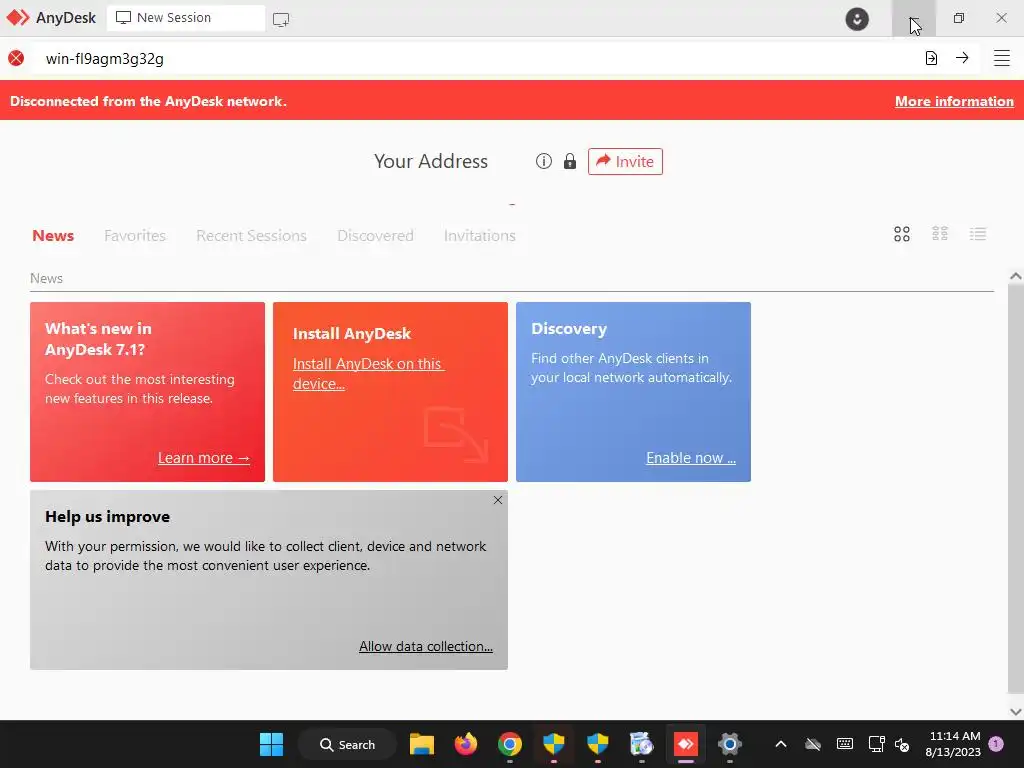Click Install AnyDesk on this device link
Image resolution: width=1024 pixels, height=768 pixels.
coord(368,374)
